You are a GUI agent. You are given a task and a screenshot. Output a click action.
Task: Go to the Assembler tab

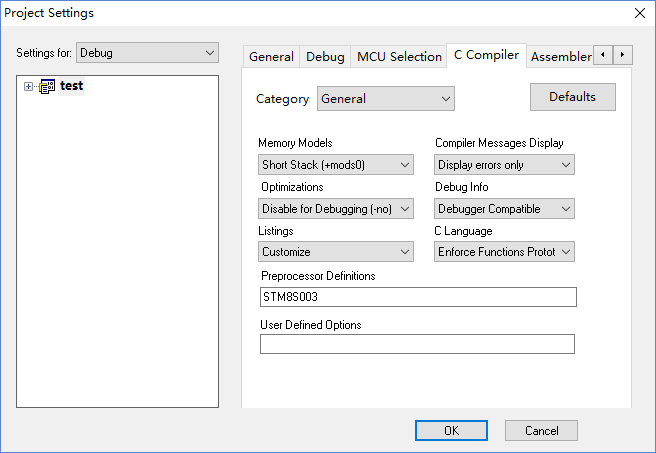tap(560, 57)
